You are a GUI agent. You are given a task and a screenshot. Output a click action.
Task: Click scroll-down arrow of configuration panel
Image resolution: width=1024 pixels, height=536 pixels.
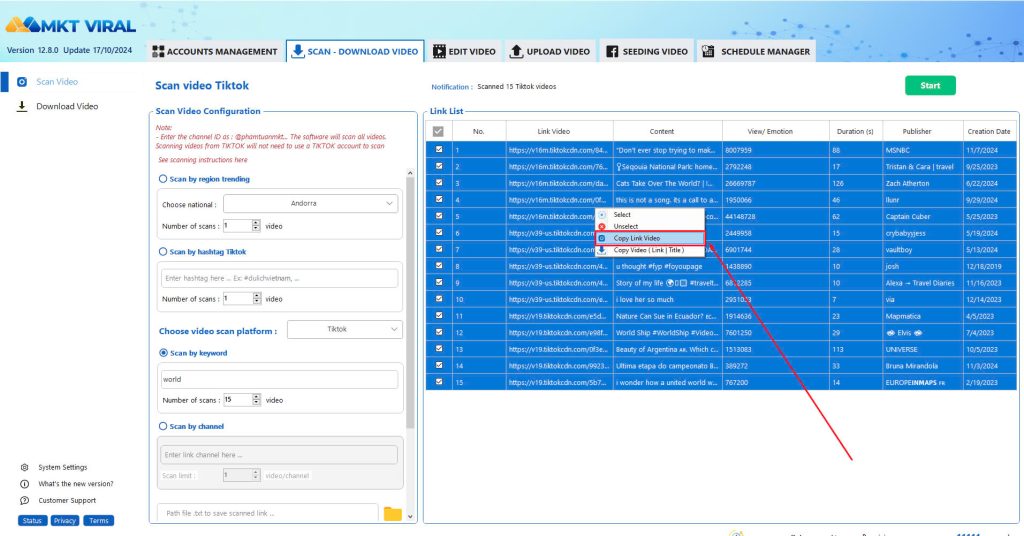pyautogui.click(x=410, y=516)
